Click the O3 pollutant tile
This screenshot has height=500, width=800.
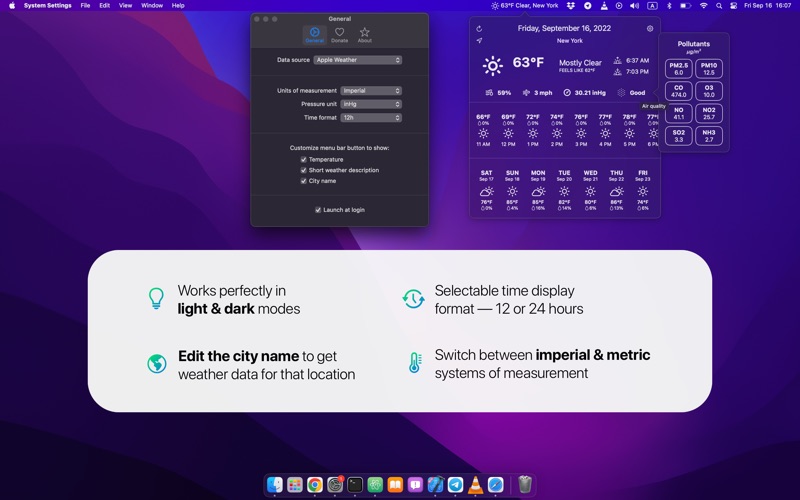(x=709, y=91)
